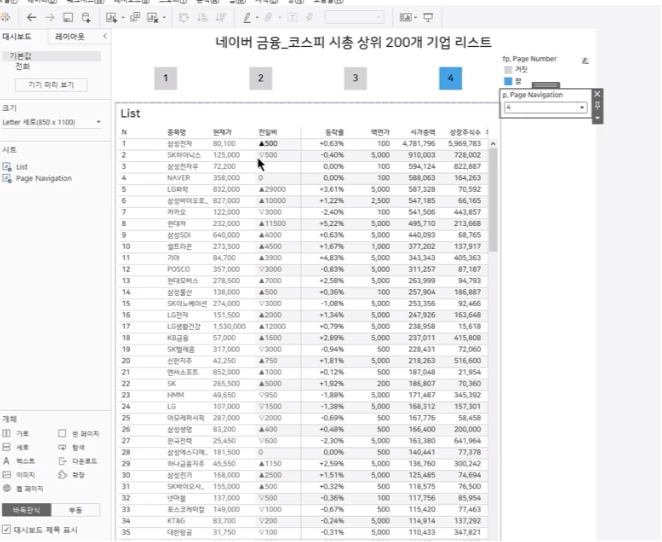Click the POSCO row in the List table
The image size is (662, 542).
pyautogui.click(x=303, y=269)
